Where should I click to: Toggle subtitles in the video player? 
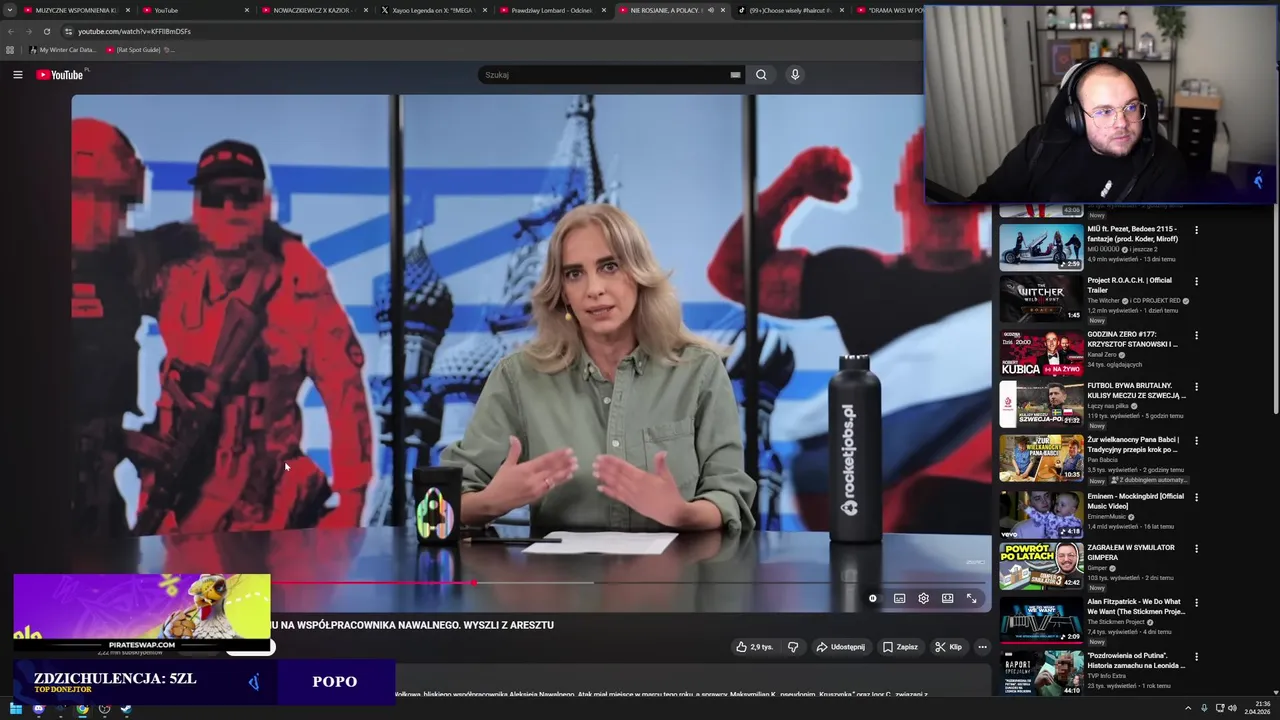(899, 598)
